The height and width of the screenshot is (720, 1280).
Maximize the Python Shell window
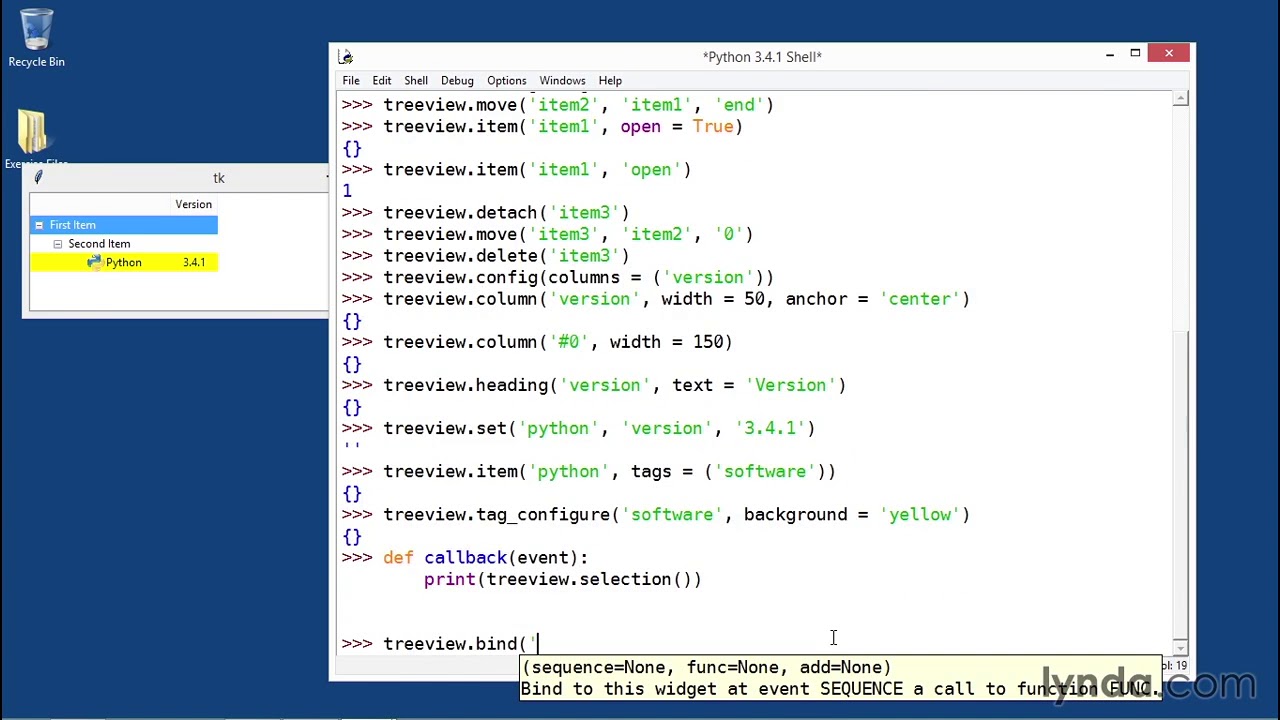1135,54
